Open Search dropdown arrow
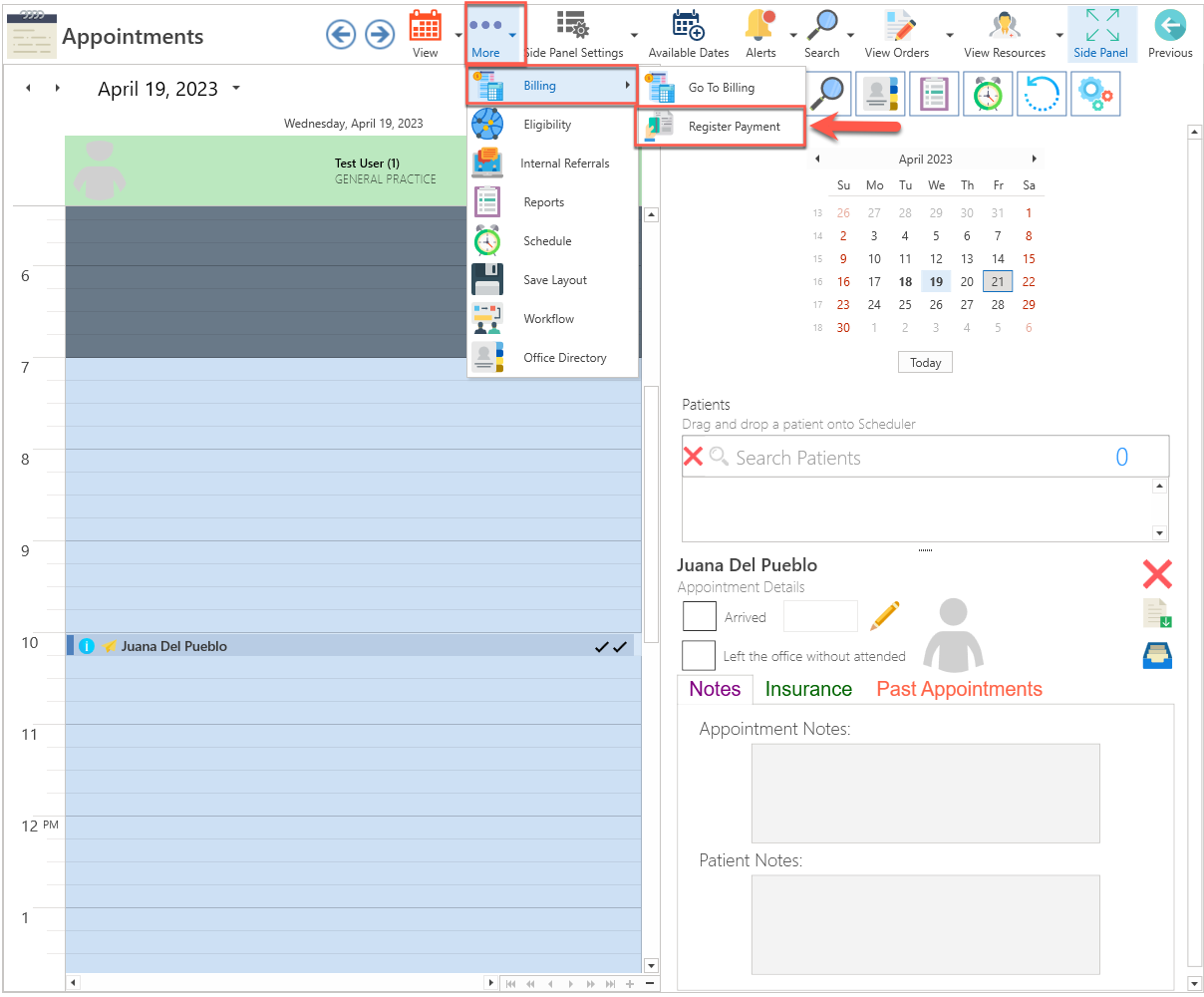Viewport: 1204px width, 997px height. pyautogui.click(x=850, y=36)
